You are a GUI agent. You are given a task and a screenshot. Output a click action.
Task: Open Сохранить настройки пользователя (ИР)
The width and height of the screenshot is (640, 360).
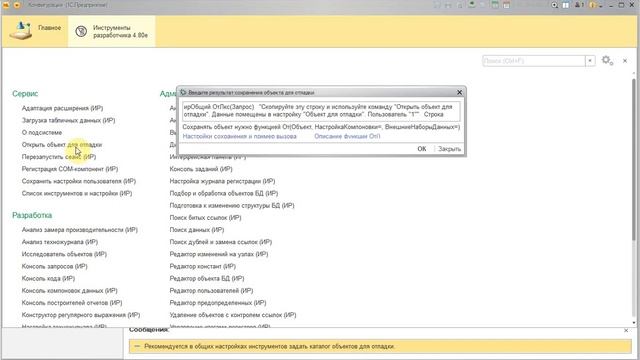click(x=79, y=181)
